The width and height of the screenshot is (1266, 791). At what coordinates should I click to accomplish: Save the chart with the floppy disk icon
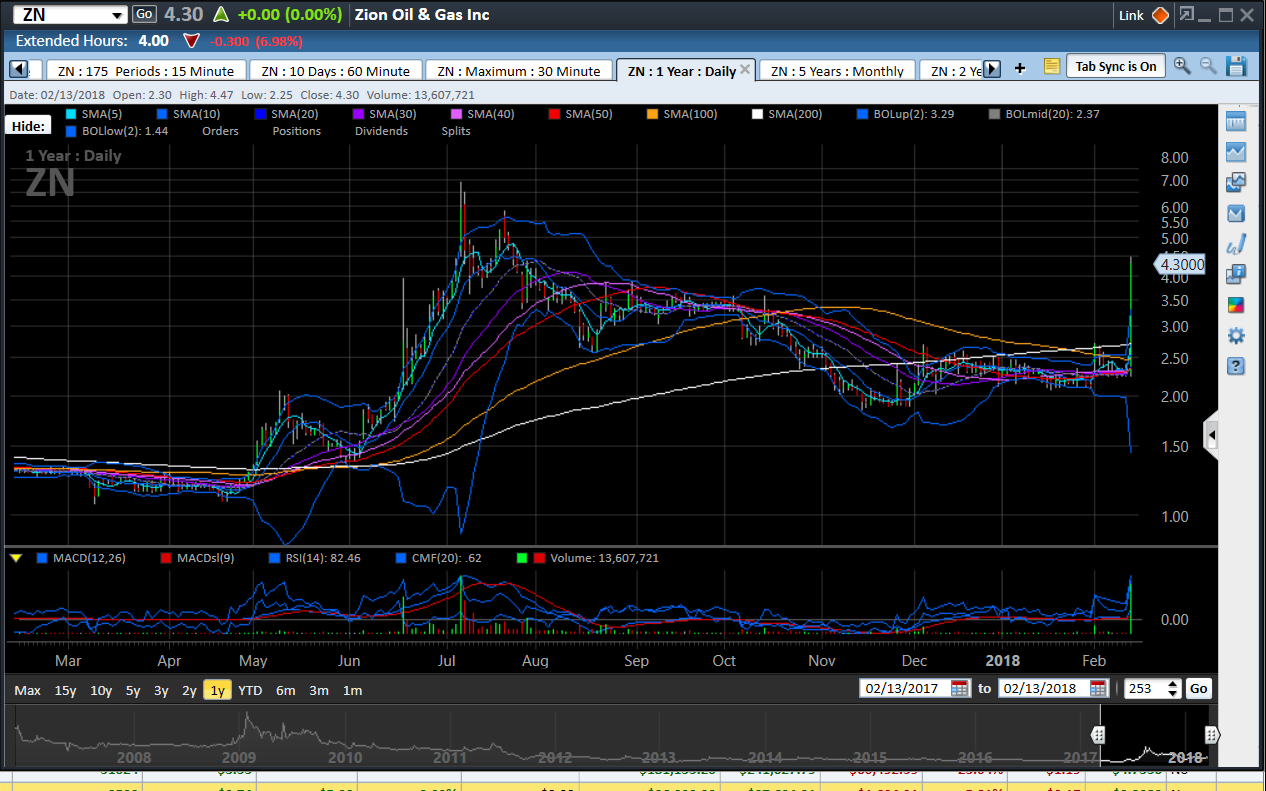click(1236, 66)
